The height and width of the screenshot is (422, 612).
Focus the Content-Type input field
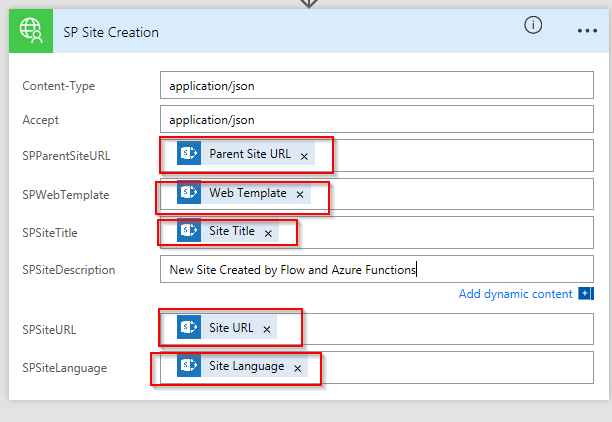click(377, 85)
